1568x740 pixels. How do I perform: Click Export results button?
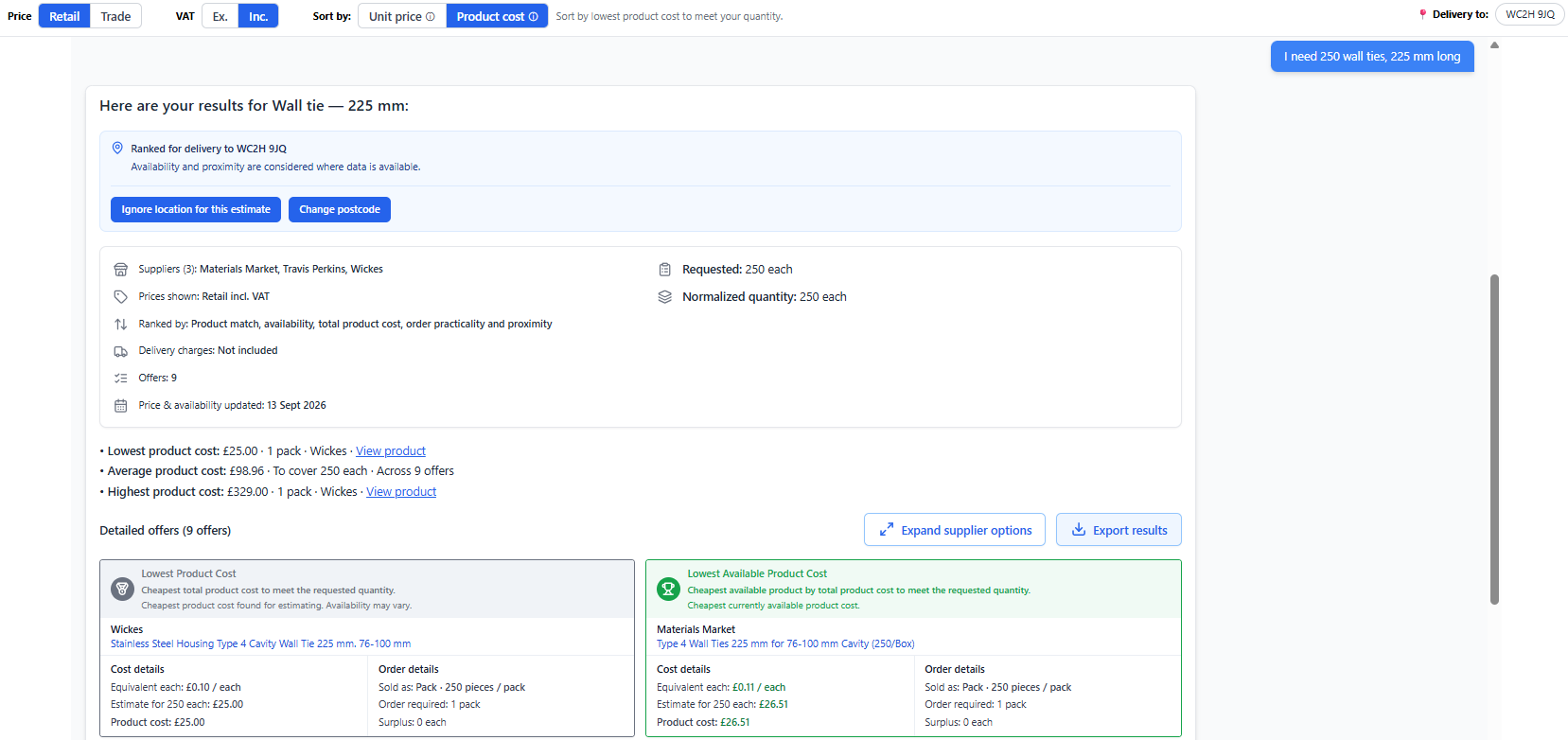coord(1119,530)
